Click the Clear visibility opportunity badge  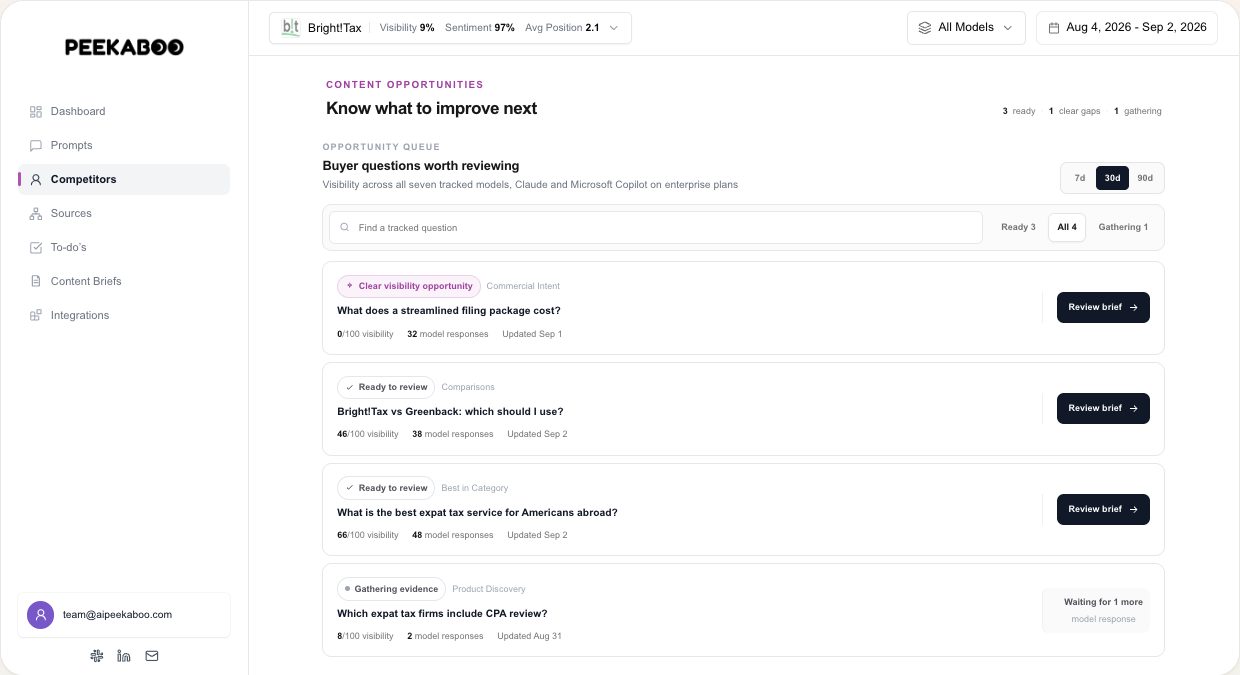click(409, 286)
